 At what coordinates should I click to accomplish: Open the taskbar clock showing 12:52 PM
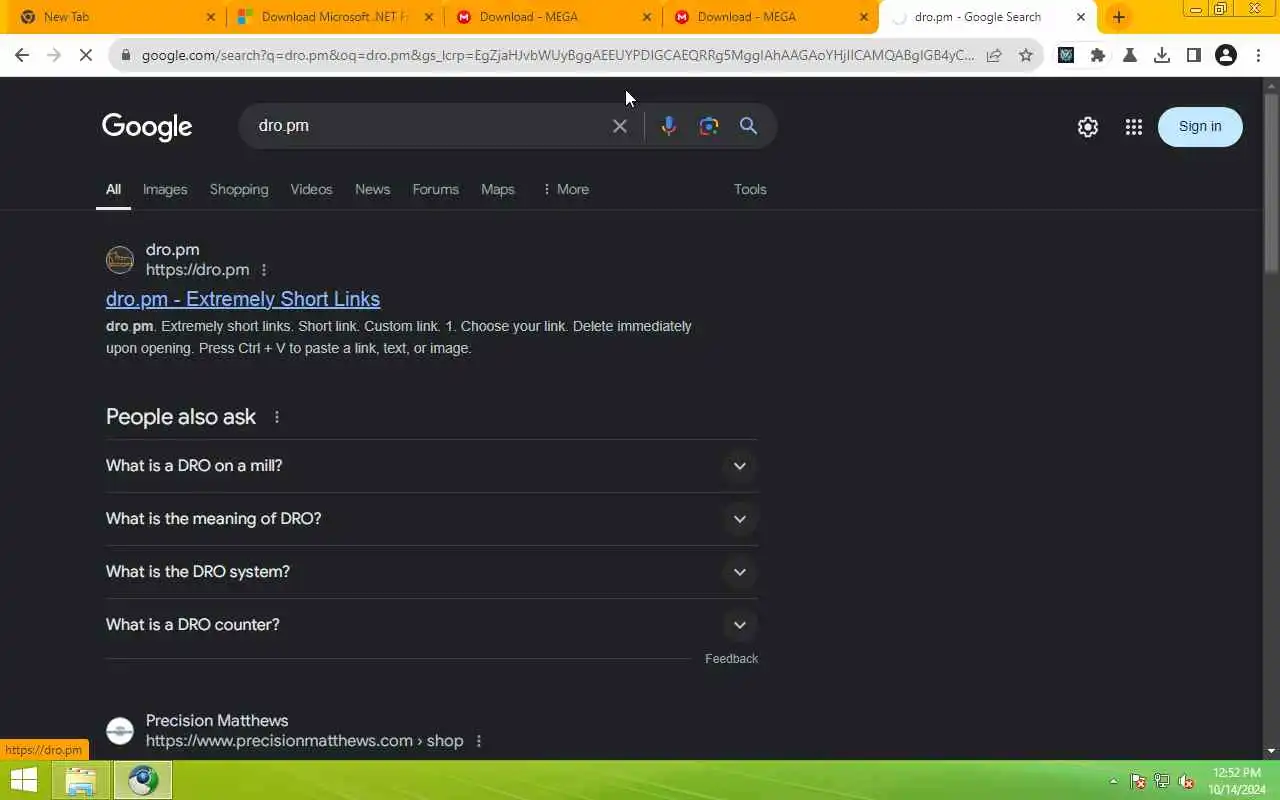pos(1236,781)
